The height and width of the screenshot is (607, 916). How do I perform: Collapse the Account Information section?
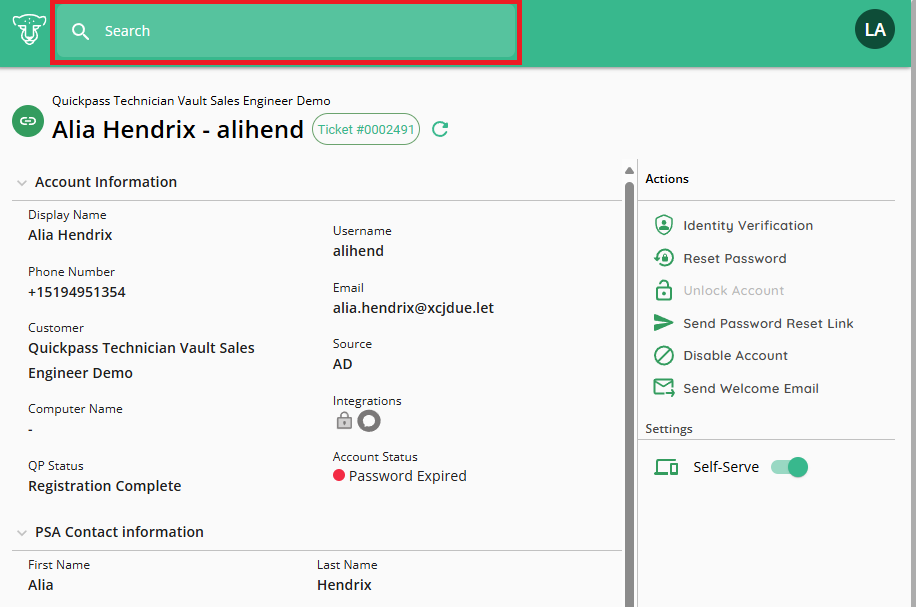22,183
